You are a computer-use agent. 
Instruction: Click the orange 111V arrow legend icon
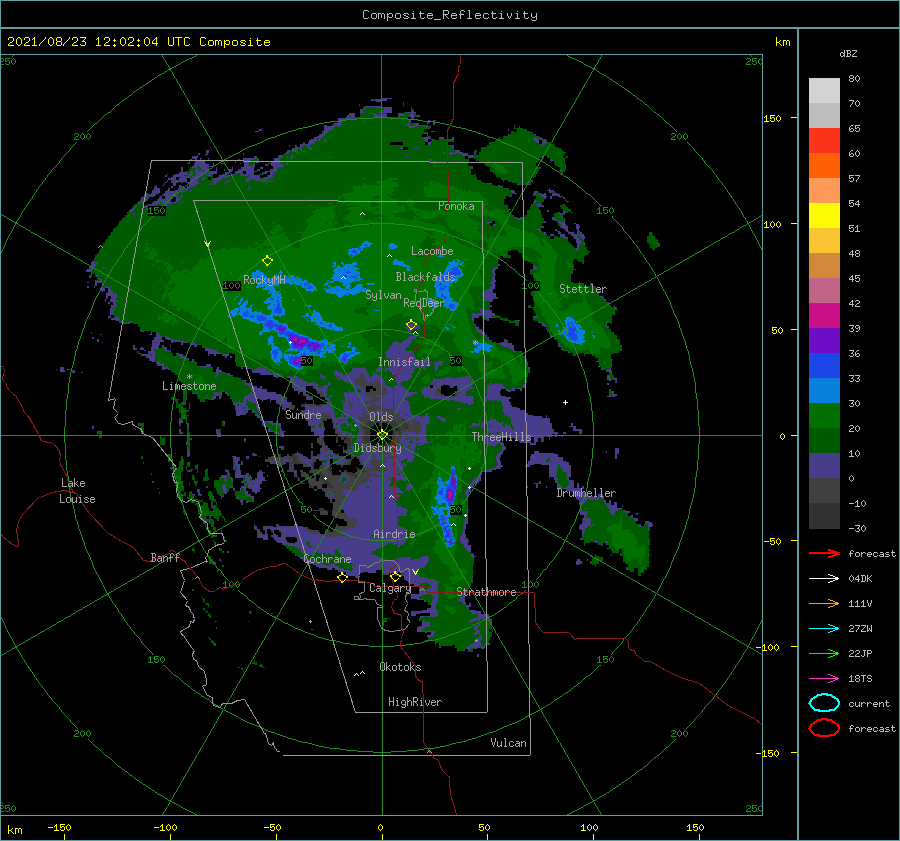point(824,603)
